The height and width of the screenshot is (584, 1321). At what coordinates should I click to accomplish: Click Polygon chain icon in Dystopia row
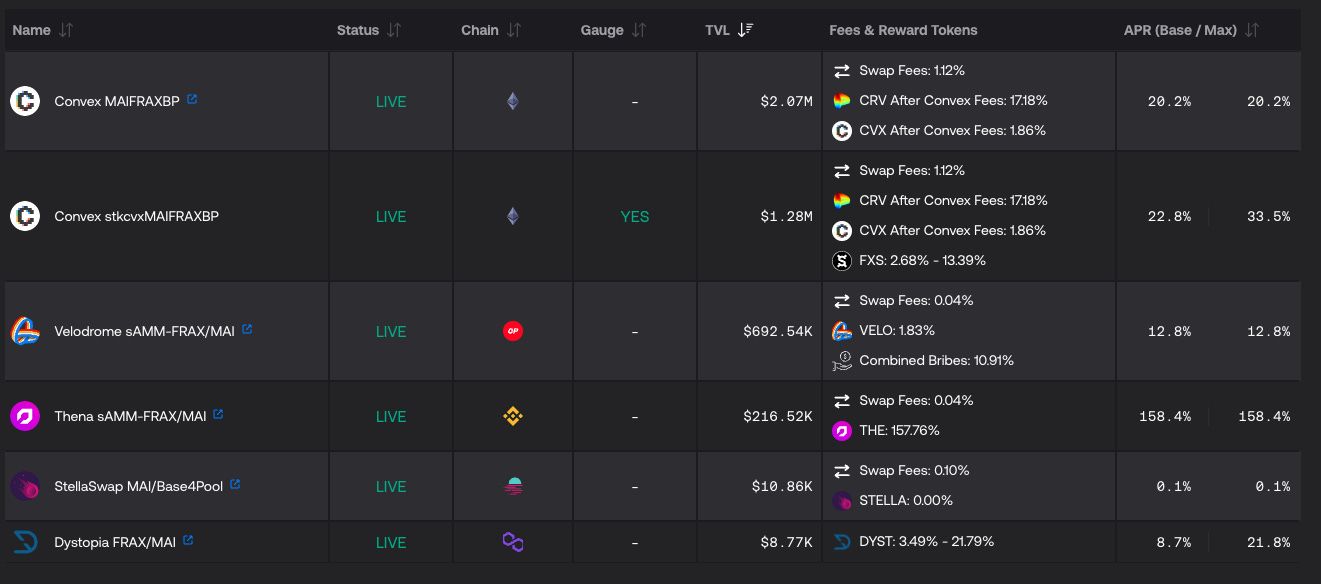512,542
